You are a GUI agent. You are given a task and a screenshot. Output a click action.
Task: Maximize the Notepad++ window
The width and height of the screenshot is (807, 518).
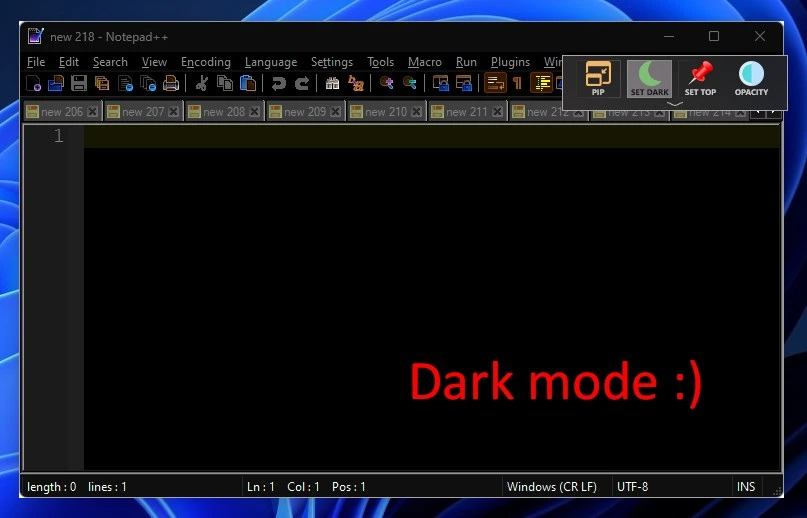714,36
